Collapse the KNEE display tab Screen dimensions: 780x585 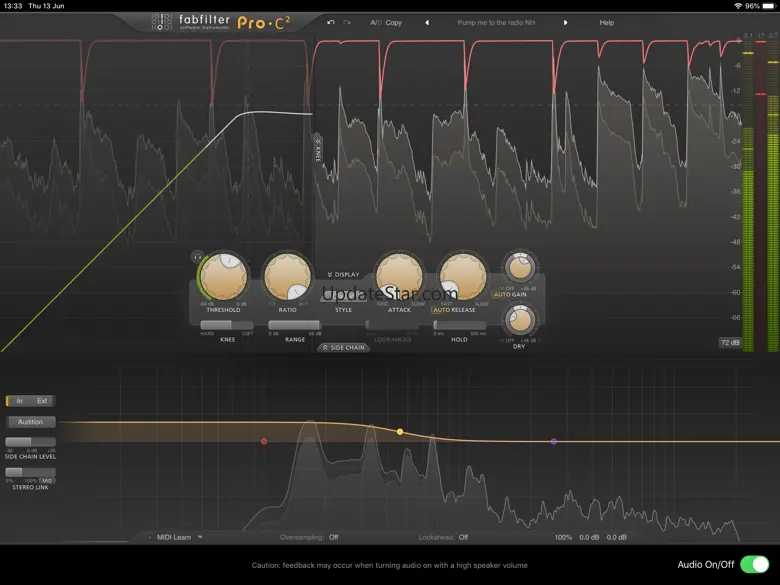[317, 150]
